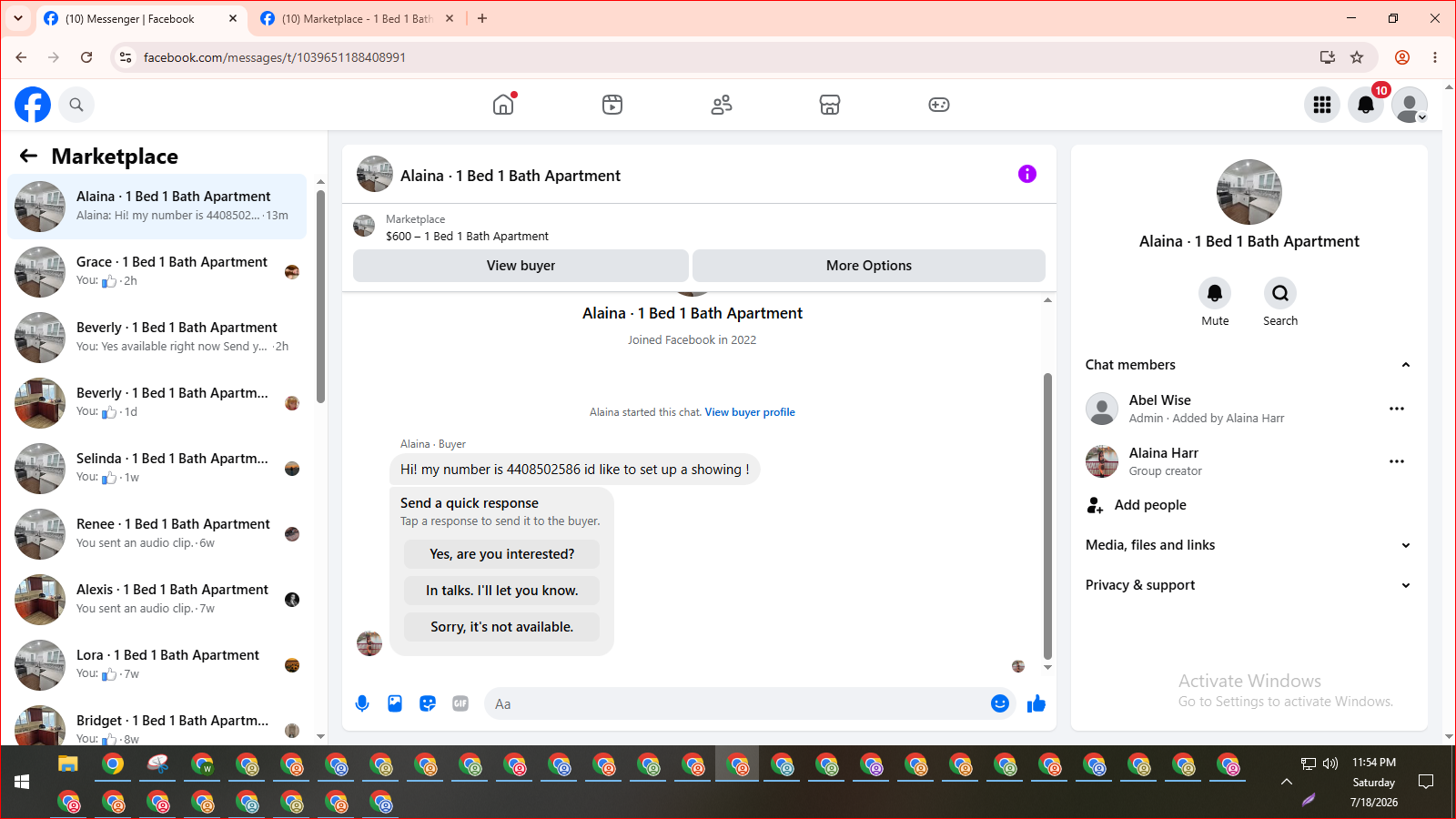Click the address bar URL

coord(275,57)
